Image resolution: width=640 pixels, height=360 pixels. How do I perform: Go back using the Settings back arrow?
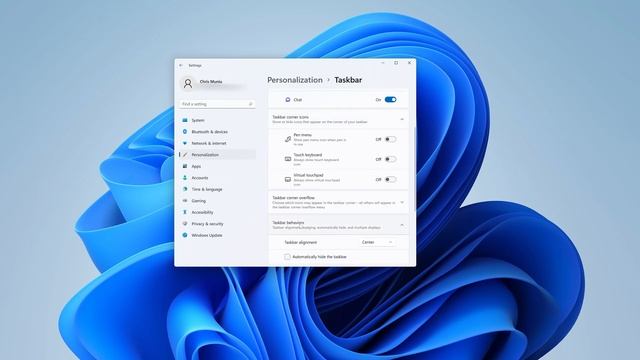[x=181, y=65]
